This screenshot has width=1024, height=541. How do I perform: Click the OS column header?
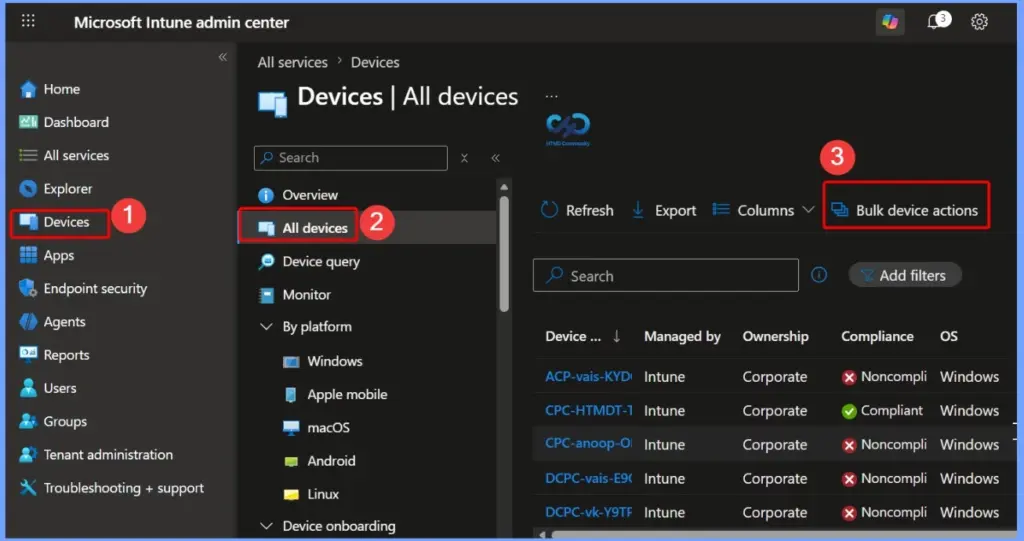(948, 336)
